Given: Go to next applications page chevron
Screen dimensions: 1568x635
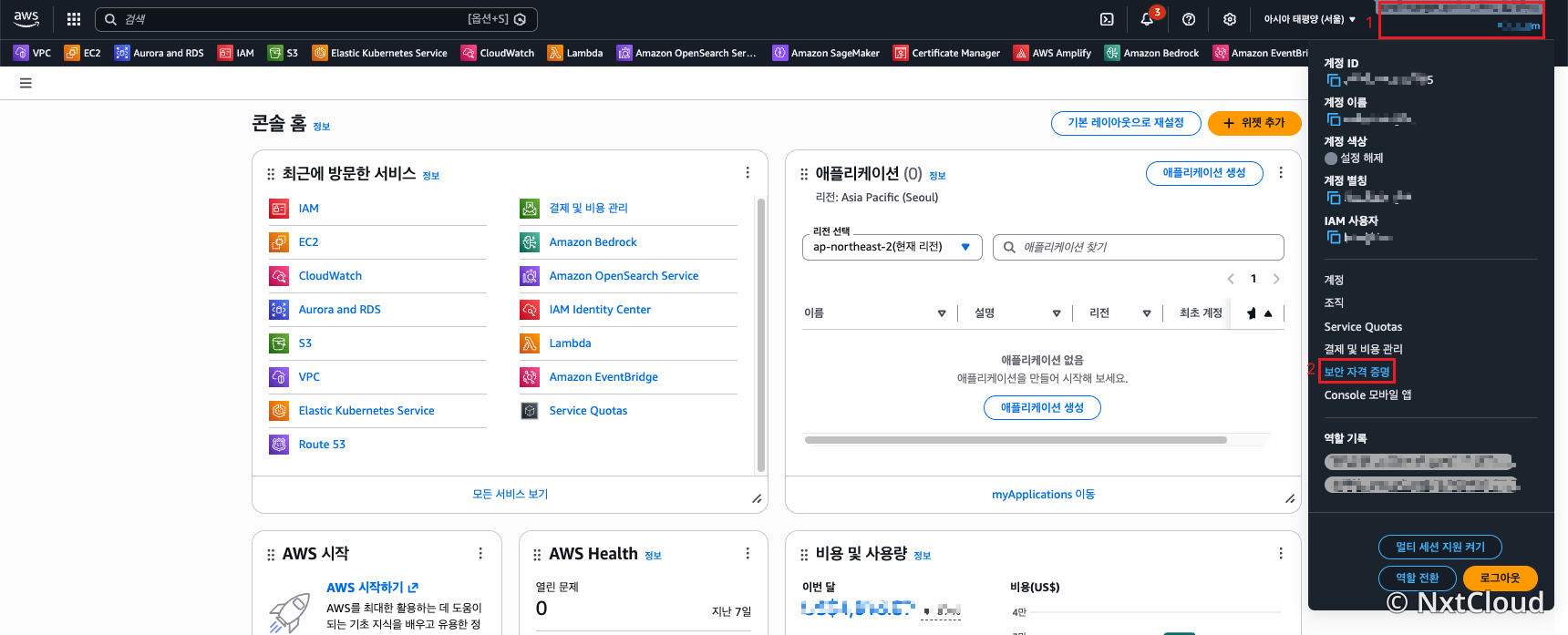Looking at the screenshot, I should click(x=1276, y=279).
